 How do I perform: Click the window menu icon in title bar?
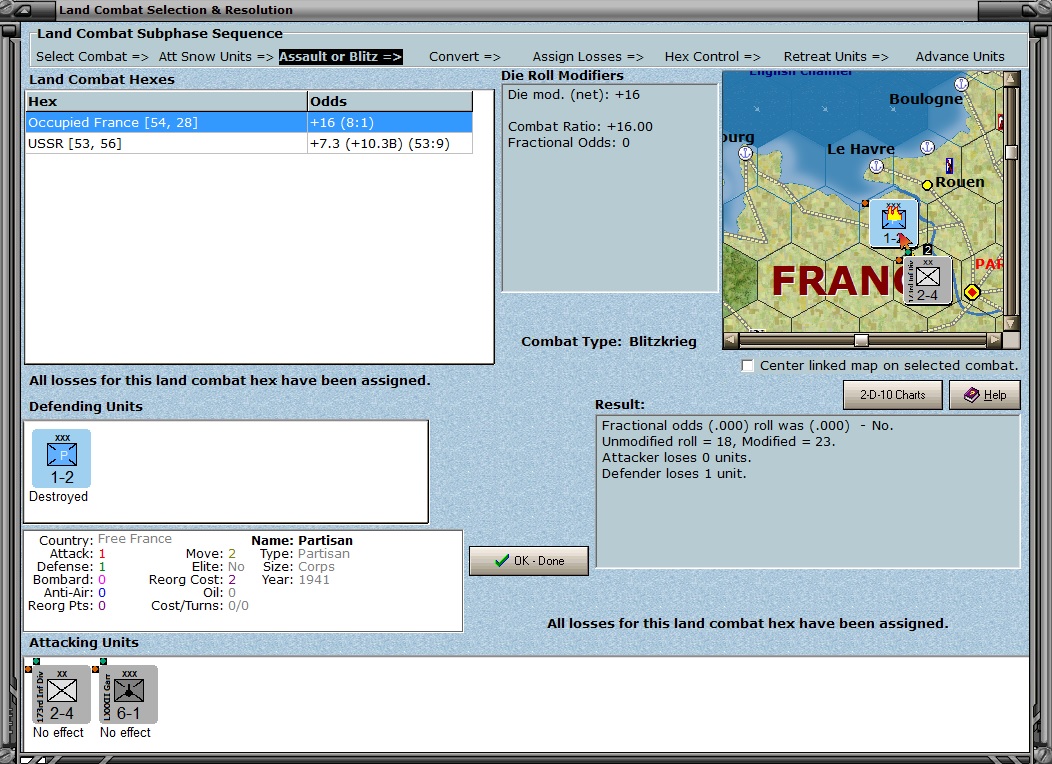22,10
